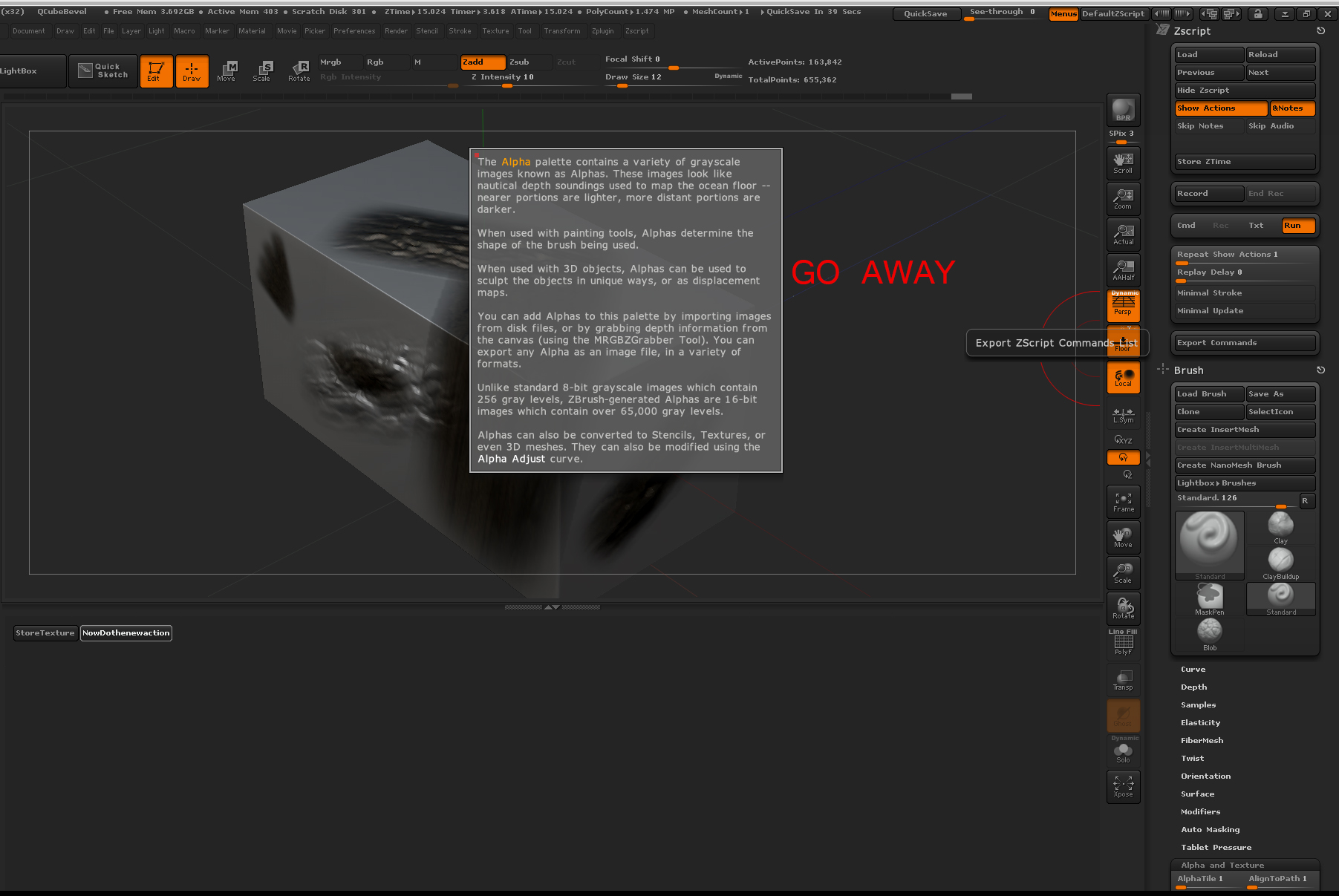Toggle PolyF line fill display

click(1123, 644)
